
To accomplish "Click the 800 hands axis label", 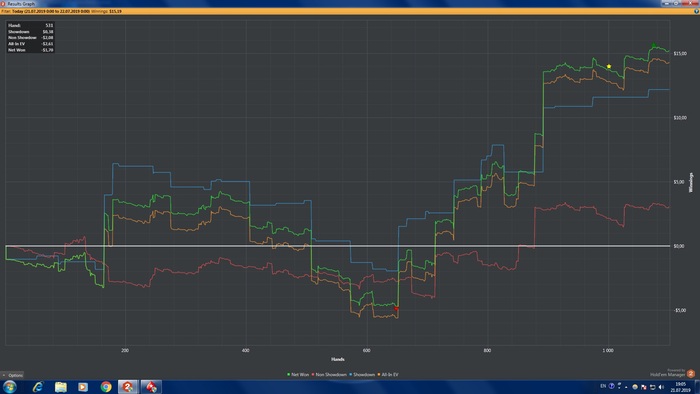I will [x=487, y=351].
